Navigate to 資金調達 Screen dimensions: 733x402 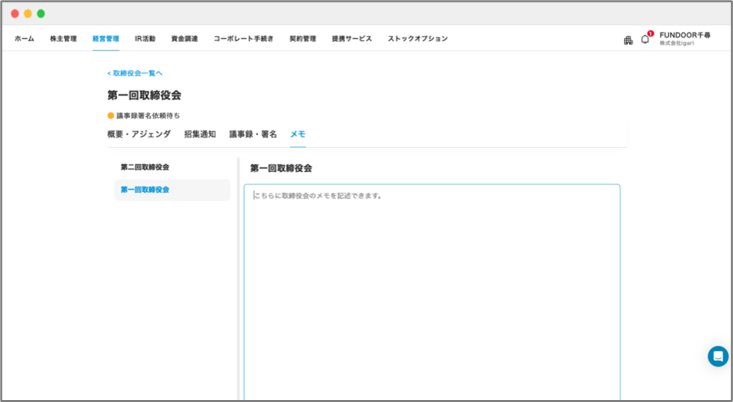pyautogui.click(x=184, y=39)
